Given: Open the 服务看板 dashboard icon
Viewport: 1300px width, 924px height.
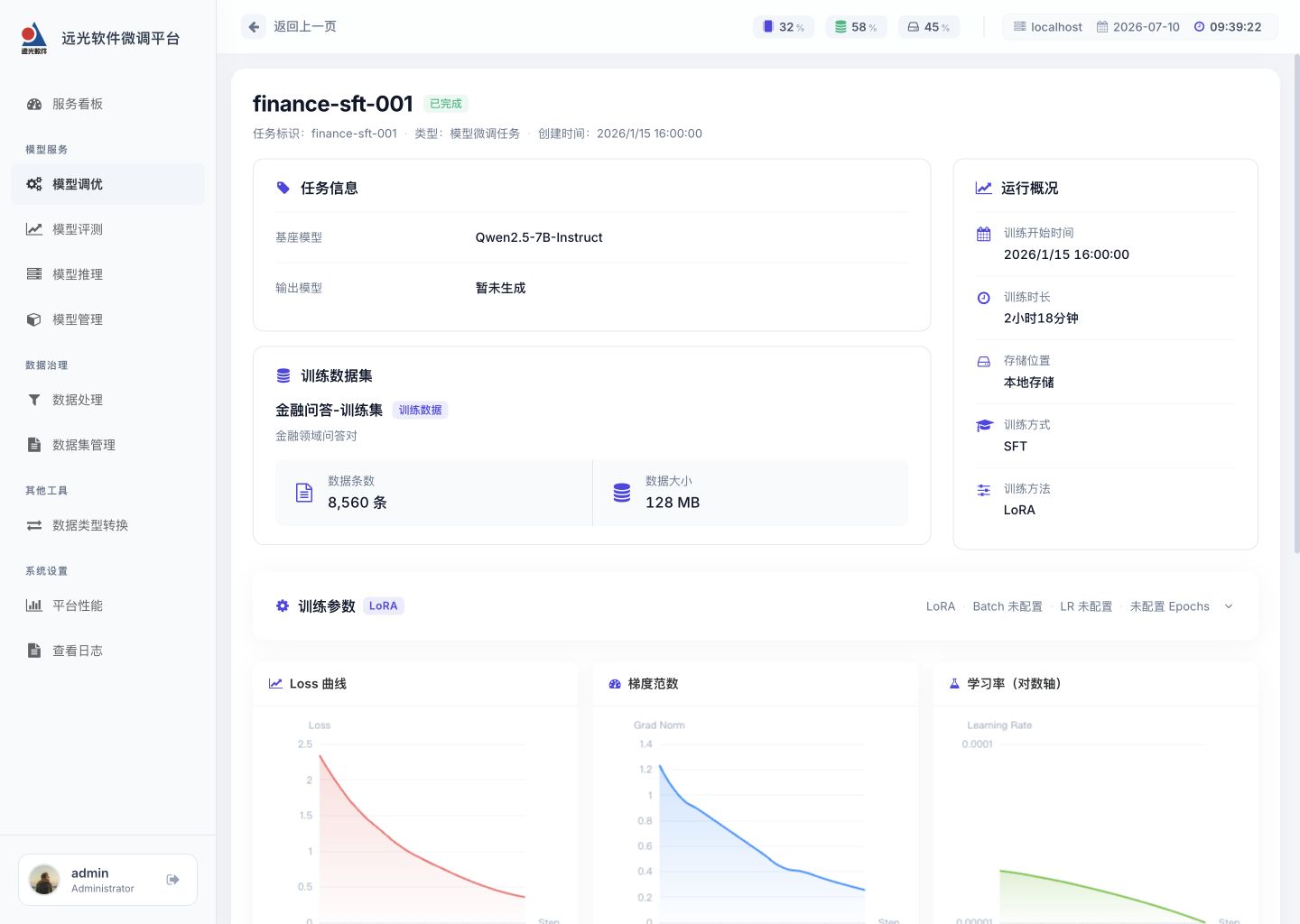Looking at the screenshot, I should 34,104.
